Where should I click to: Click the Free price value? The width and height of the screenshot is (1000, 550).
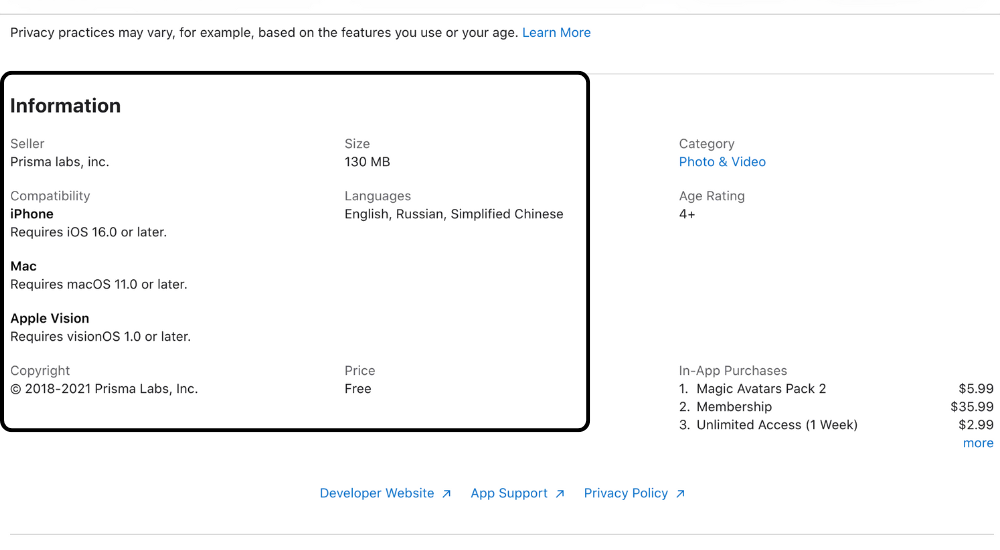(x=358, y=389)
